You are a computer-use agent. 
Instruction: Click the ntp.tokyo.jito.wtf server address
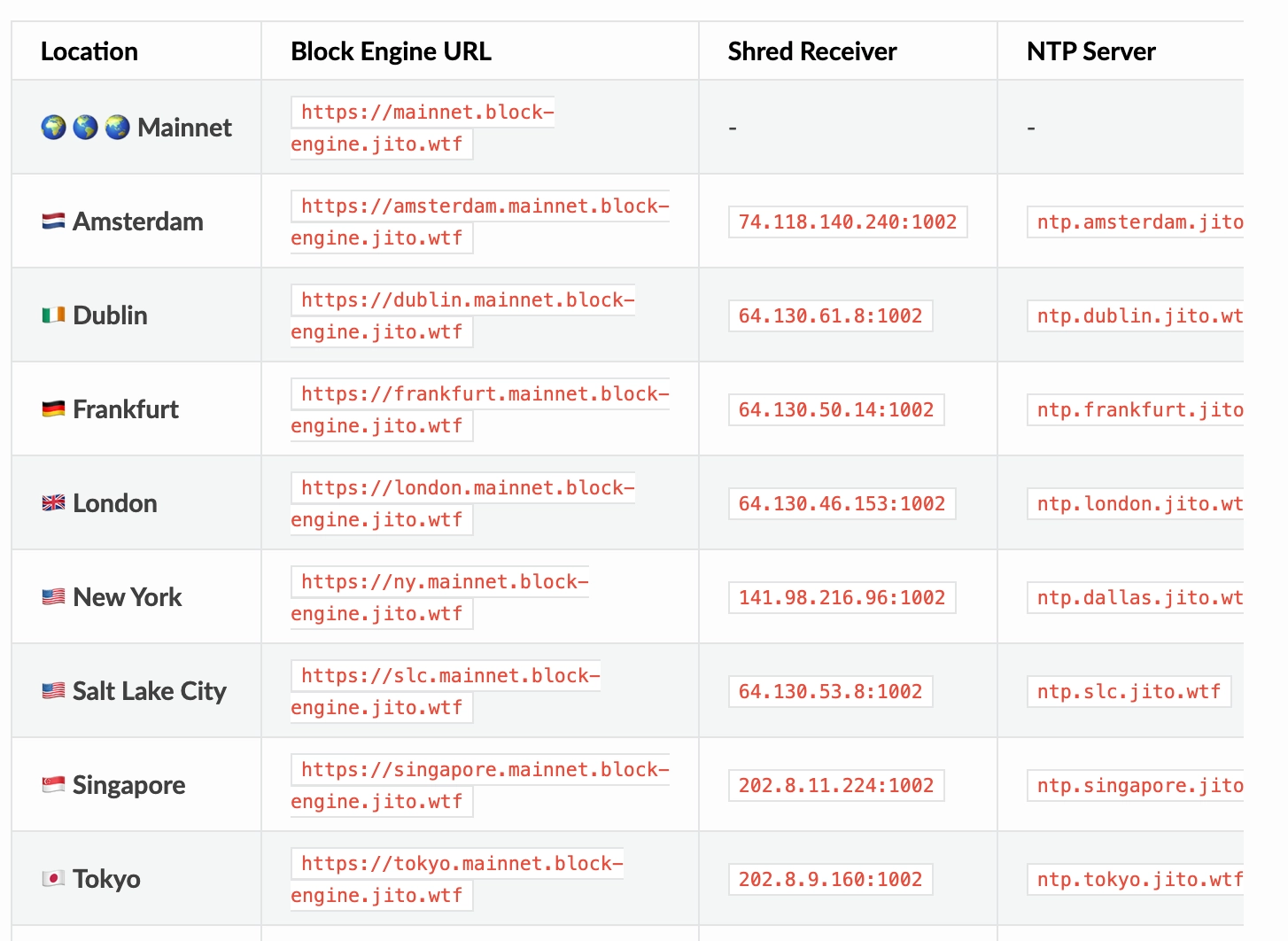coord(1138,880)
